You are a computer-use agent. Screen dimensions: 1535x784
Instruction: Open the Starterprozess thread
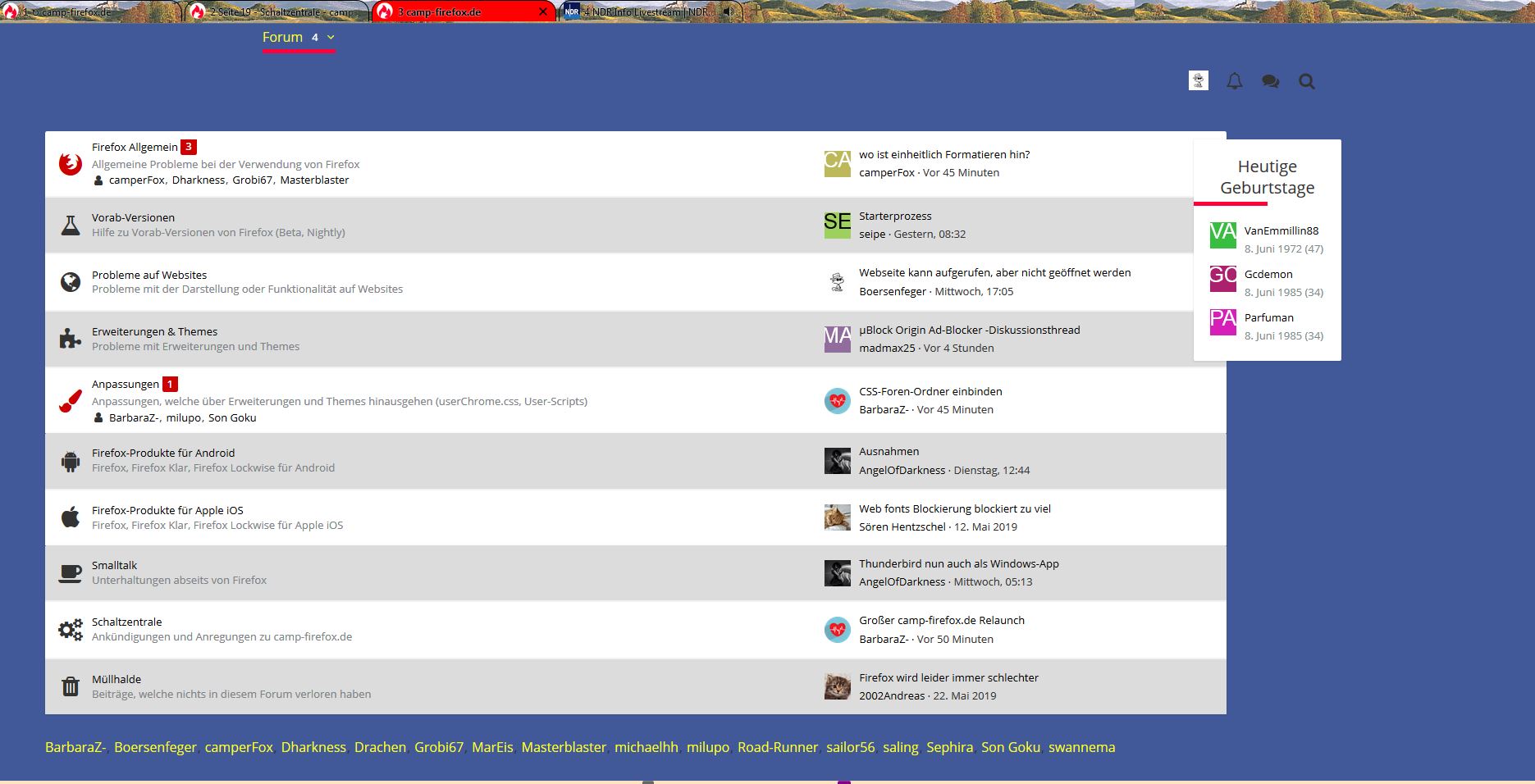[895, 216]
